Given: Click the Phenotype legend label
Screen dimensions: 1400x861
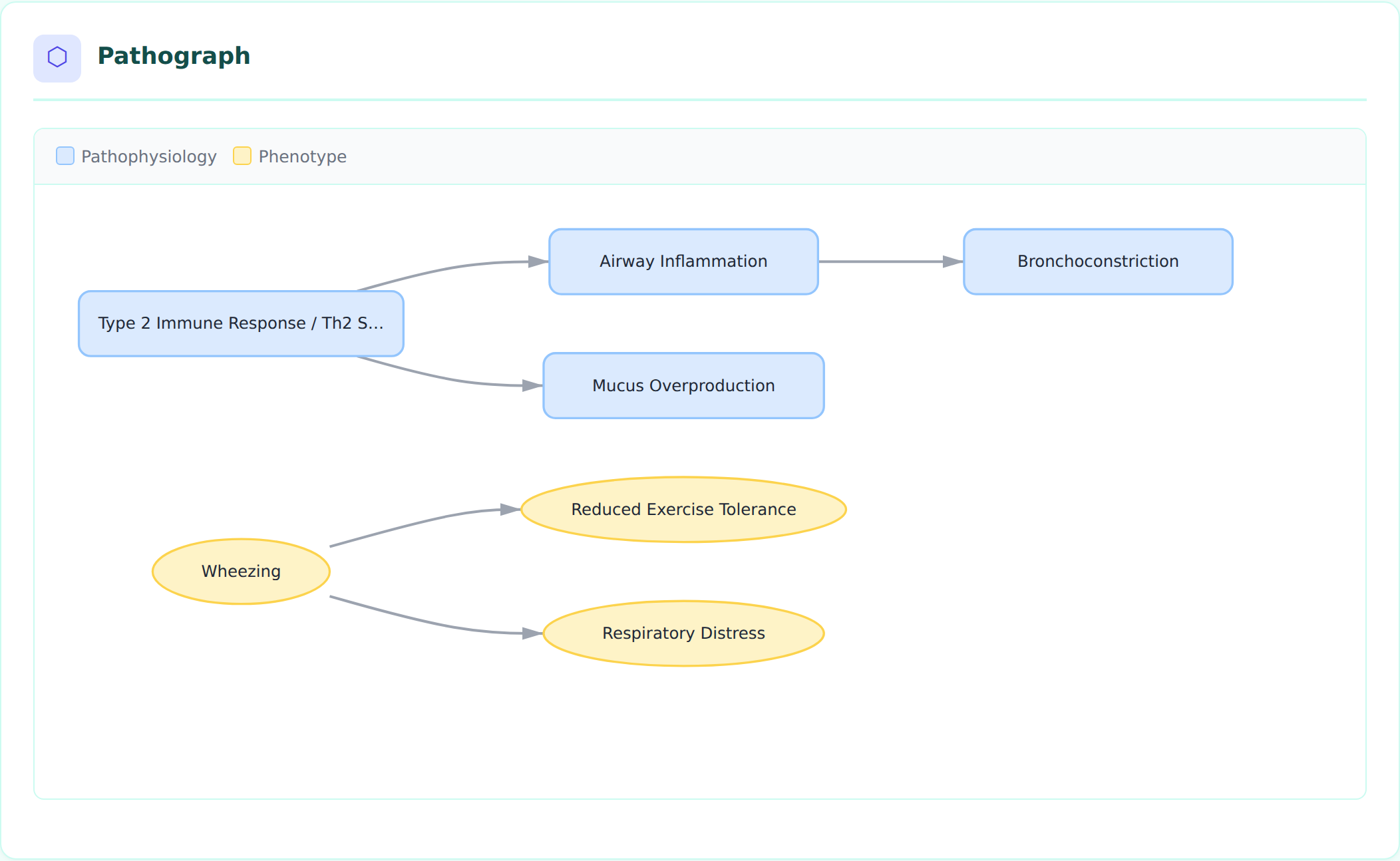Looking at the screenshot, I should pyautogui.click(x=303, y=156).
